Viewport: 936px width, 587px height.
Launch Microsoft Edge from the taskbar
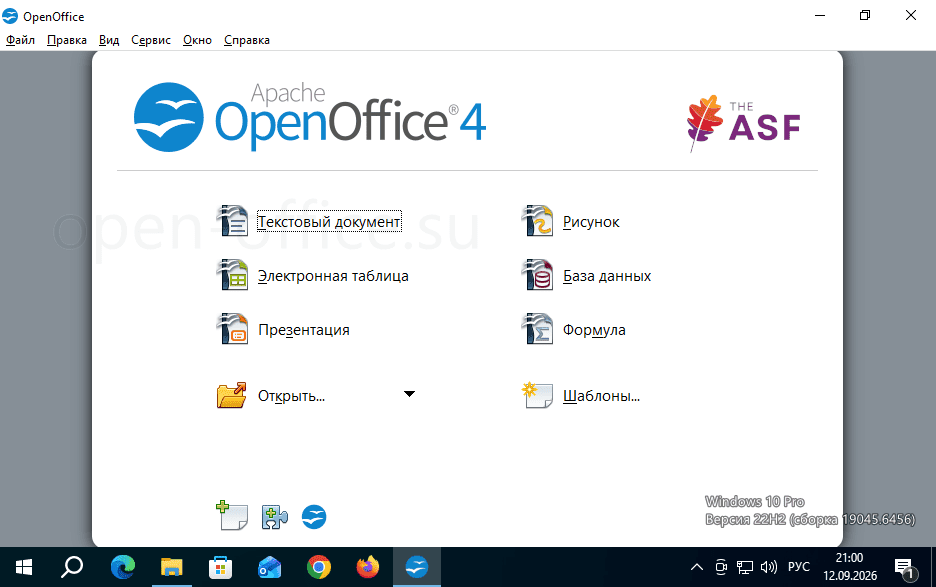(123, 567)
